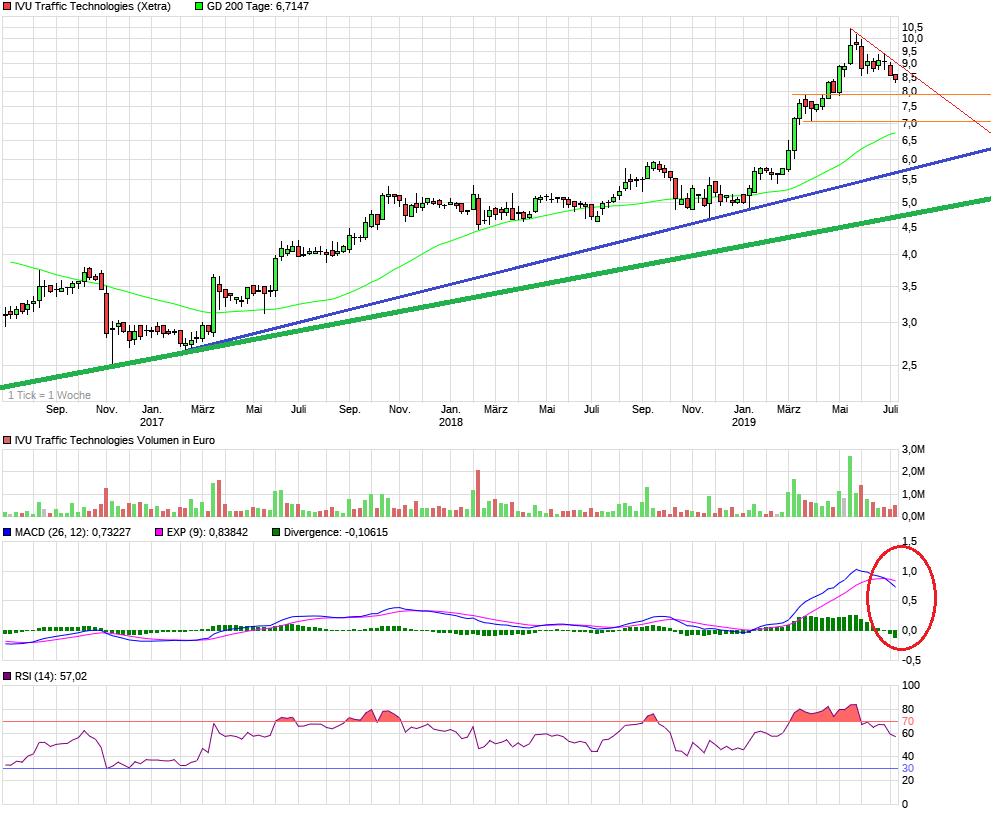Select the 'GD 200 Tage: 6,7147' label

pyautogui.click(x=258, y=6)
